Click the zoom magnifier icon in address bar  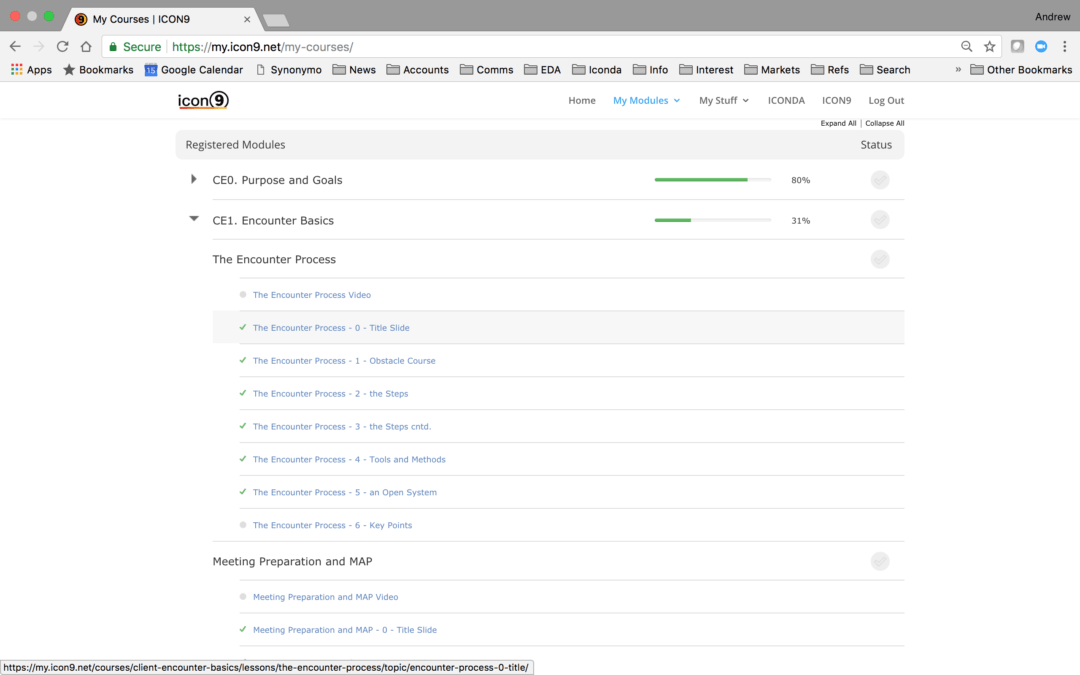pos(966,46)
